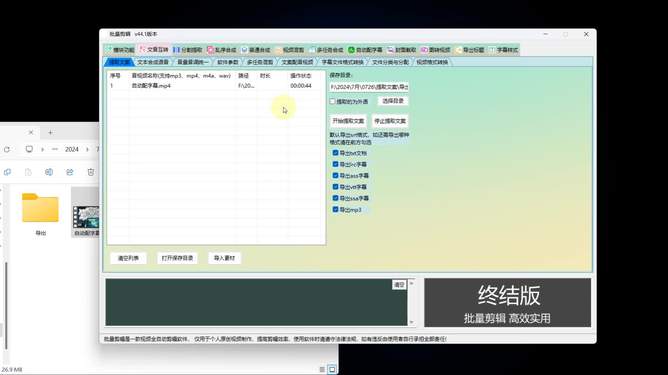Screen dimensions: 668x375
Task: Open the 多任务合成 main tab
Action: point(326,50)
